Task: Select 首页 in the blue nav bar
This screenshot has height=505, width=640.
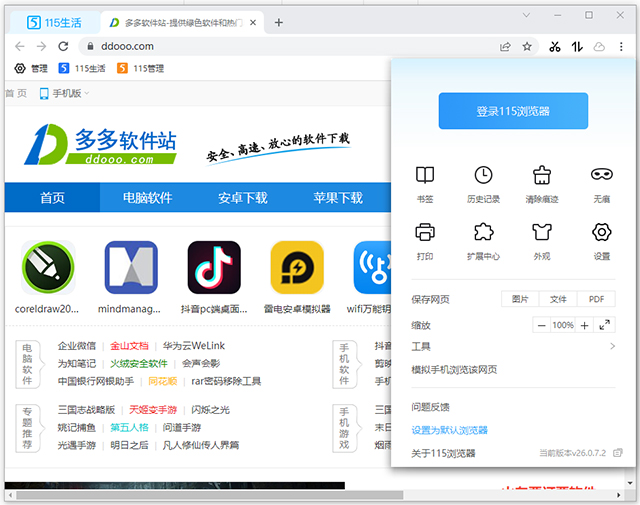Action: point(52,198)
